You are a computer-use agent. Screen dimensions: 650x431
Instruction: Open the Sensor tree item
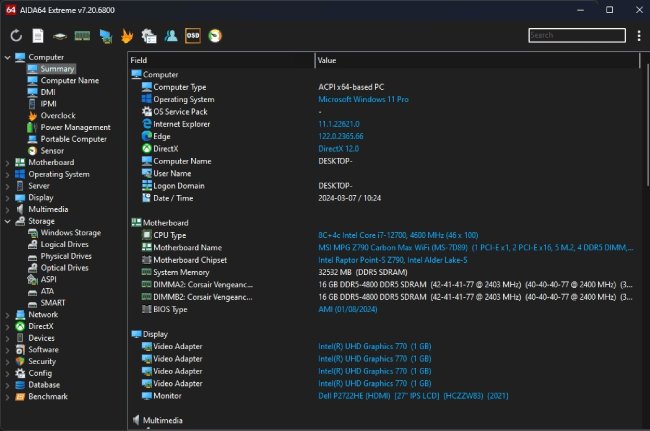[52, 151]
